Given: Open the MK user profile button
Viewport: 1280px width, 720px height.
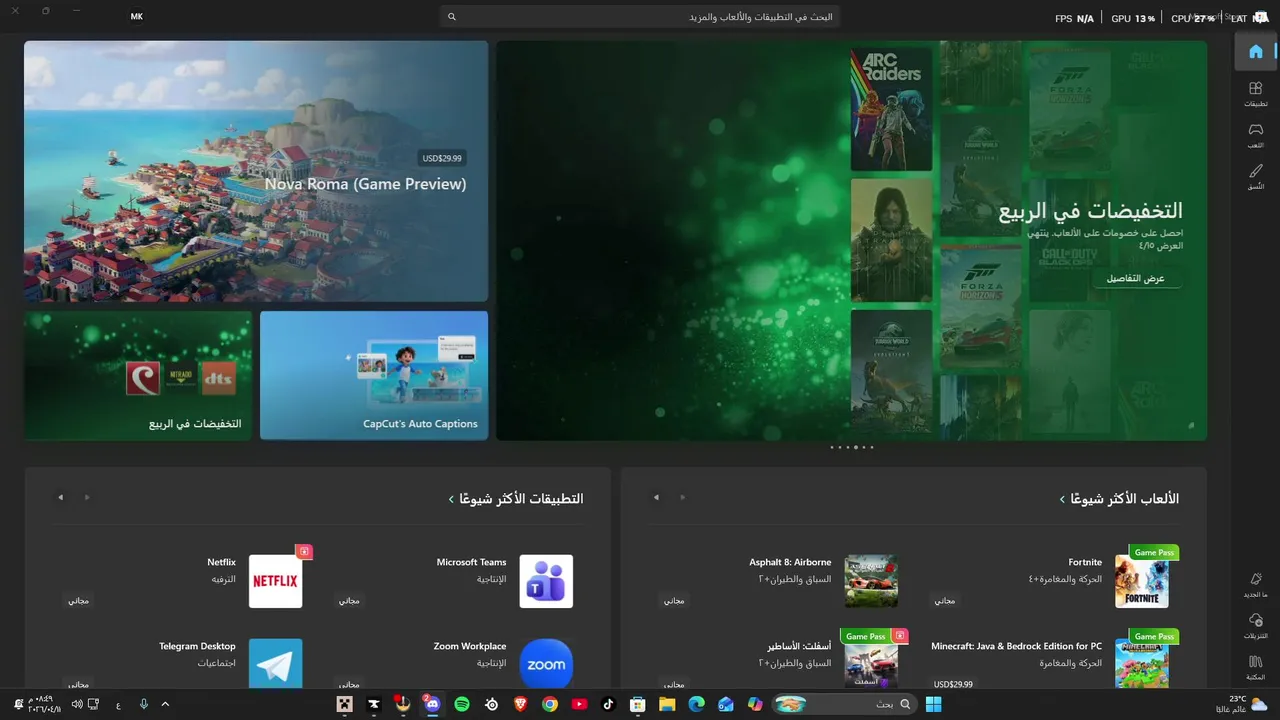Looking at the screenshot, I should point(137,17).
